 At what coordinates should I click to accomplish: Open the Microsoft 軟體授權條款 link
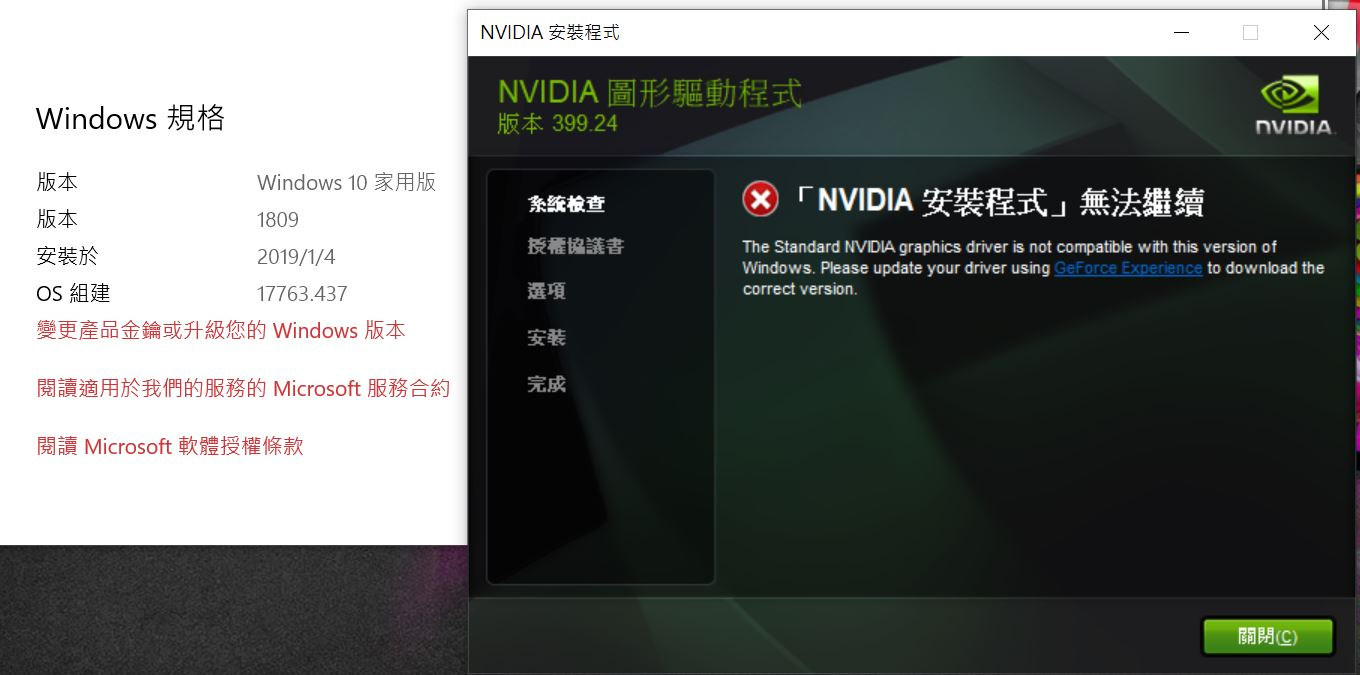(x=168, y=446)
